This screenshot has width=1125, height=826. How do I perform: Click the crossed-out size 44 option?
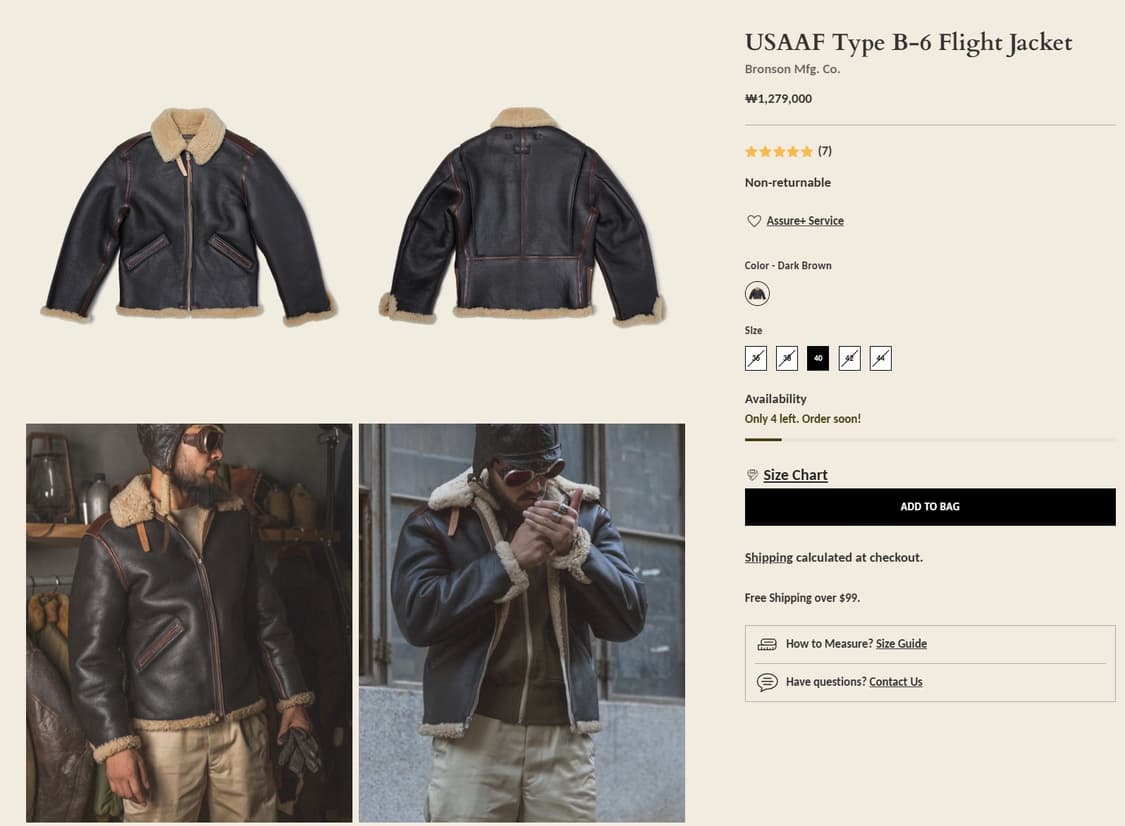click(x=880, y=358)
